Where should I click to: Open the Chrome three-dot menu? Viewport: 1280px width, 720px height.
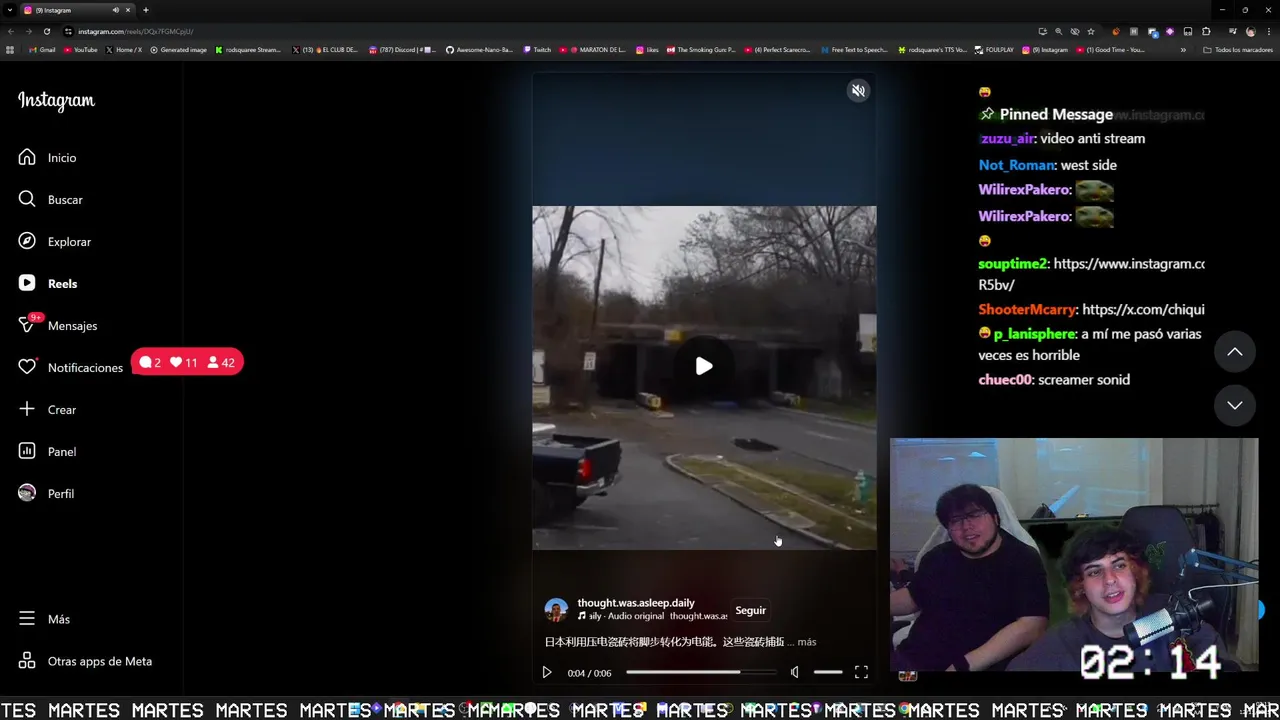click(x=1268, y=31)
